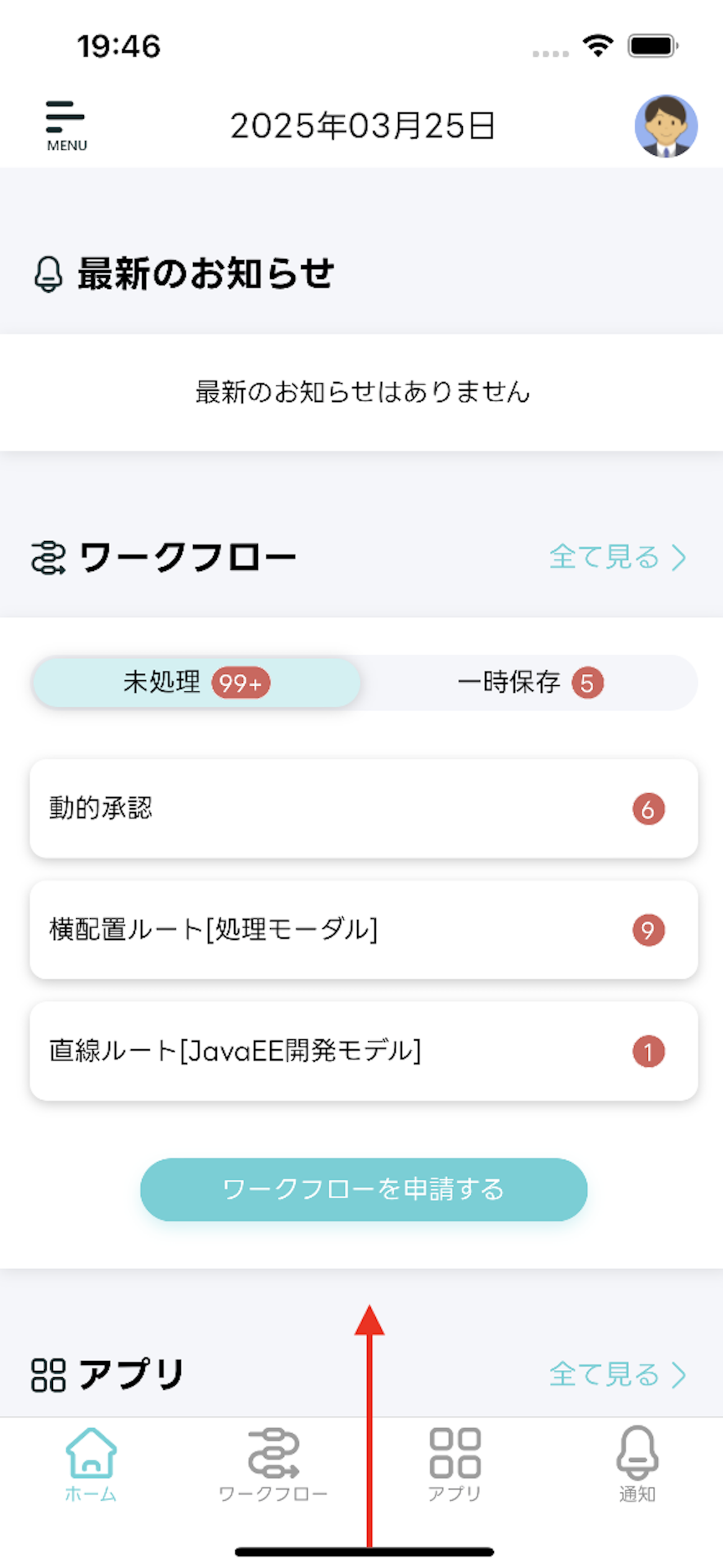723x1568 pixels.
Task: Switch to the 一時保存 segment
Action: click(509, 683)
